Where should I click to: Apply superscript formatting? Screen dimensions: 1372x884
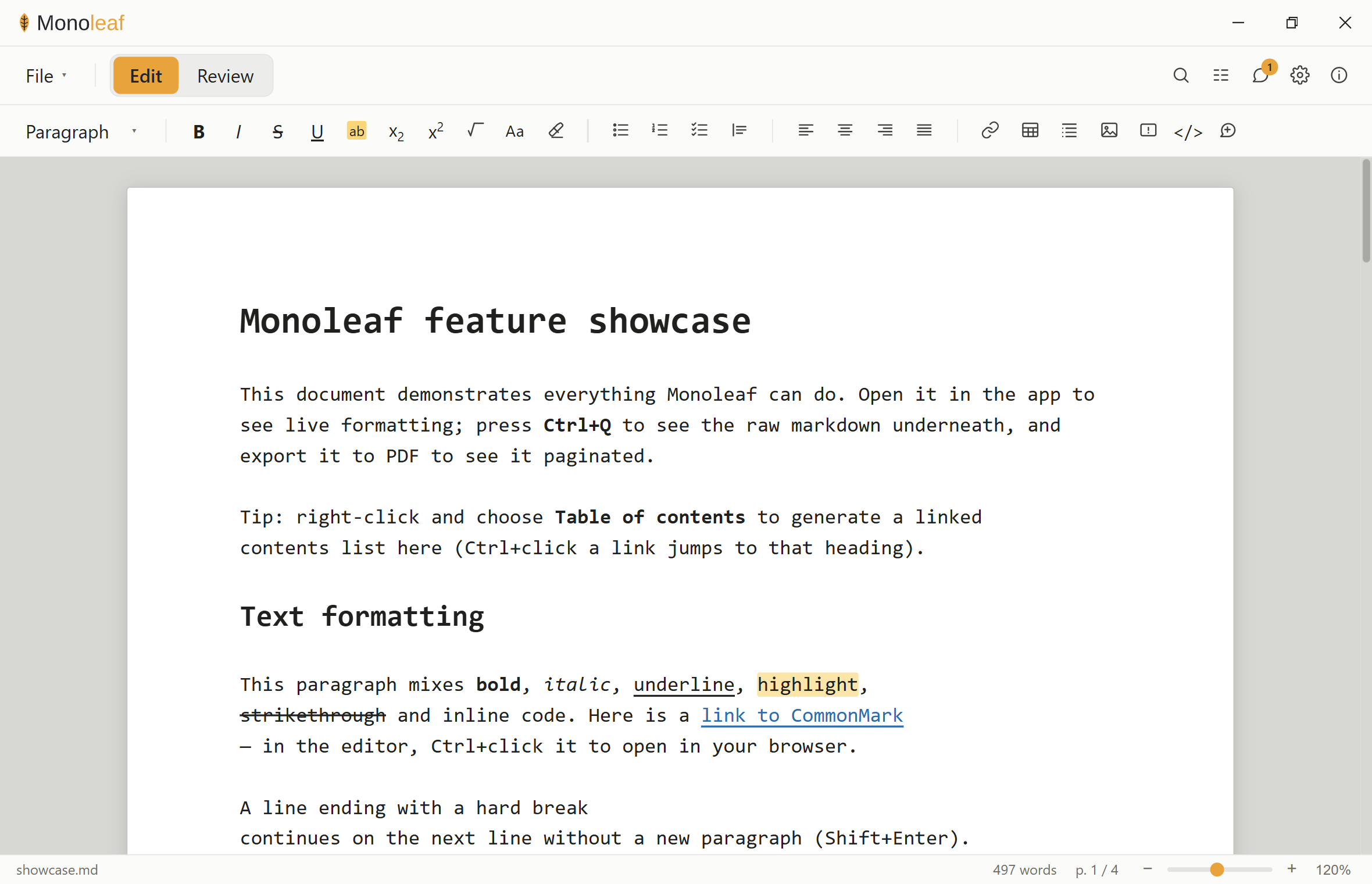tap(435, 131)
